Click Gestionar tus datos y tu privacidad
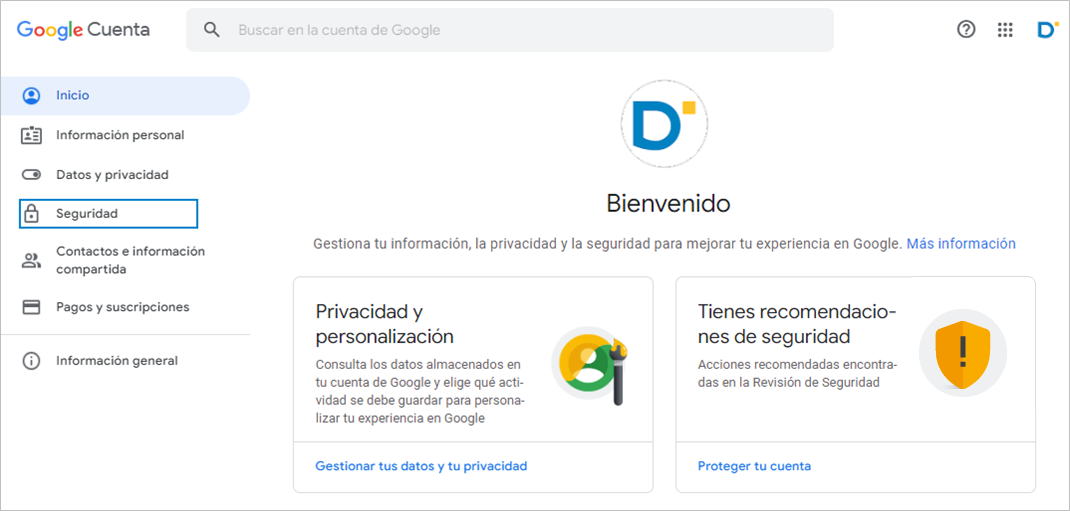The height and width of the screenshot is (511, 1070). coord(421,466)
